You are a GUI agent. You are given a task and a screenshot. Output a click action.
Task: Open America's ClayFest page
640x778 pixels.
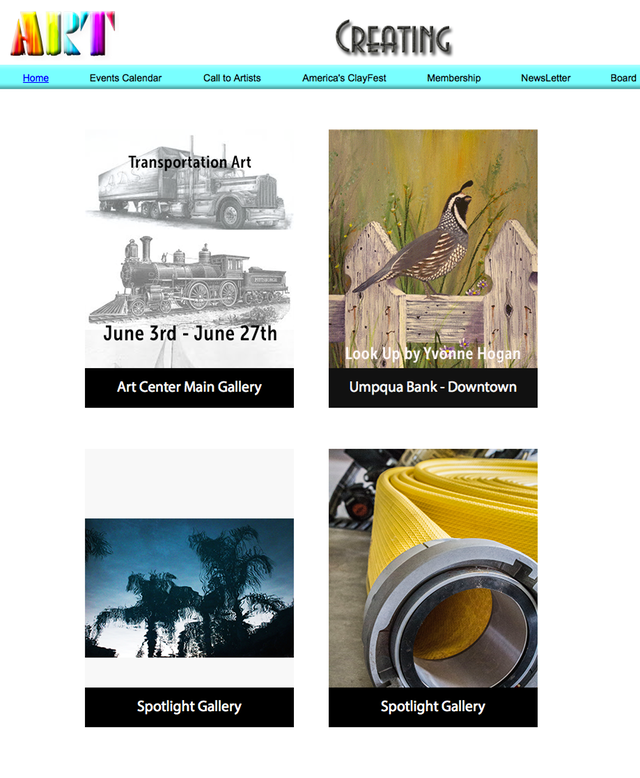344,78
